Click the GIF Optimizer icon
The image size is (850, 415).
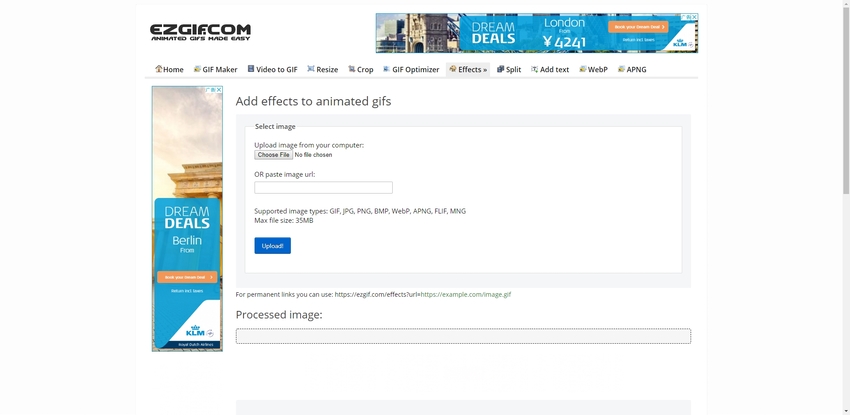387,69
